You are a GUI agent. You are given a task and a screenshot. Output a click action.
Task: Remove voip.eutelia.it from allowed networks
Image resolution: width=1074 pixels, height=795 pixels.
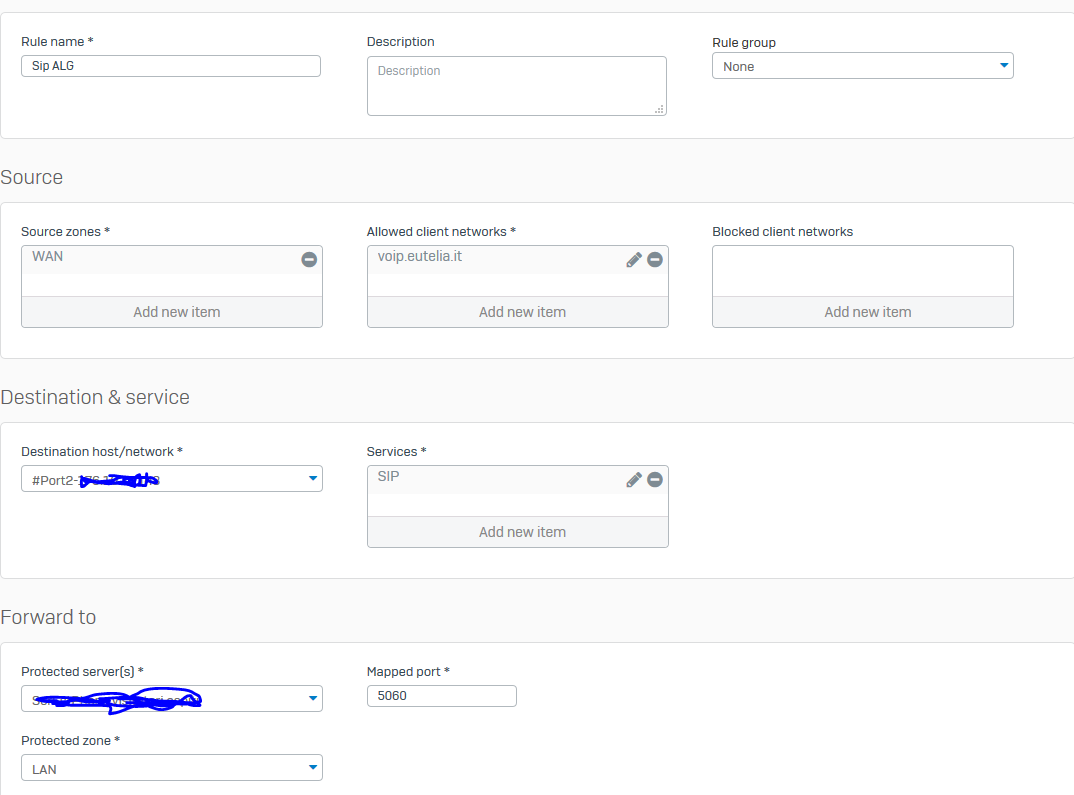655,259
